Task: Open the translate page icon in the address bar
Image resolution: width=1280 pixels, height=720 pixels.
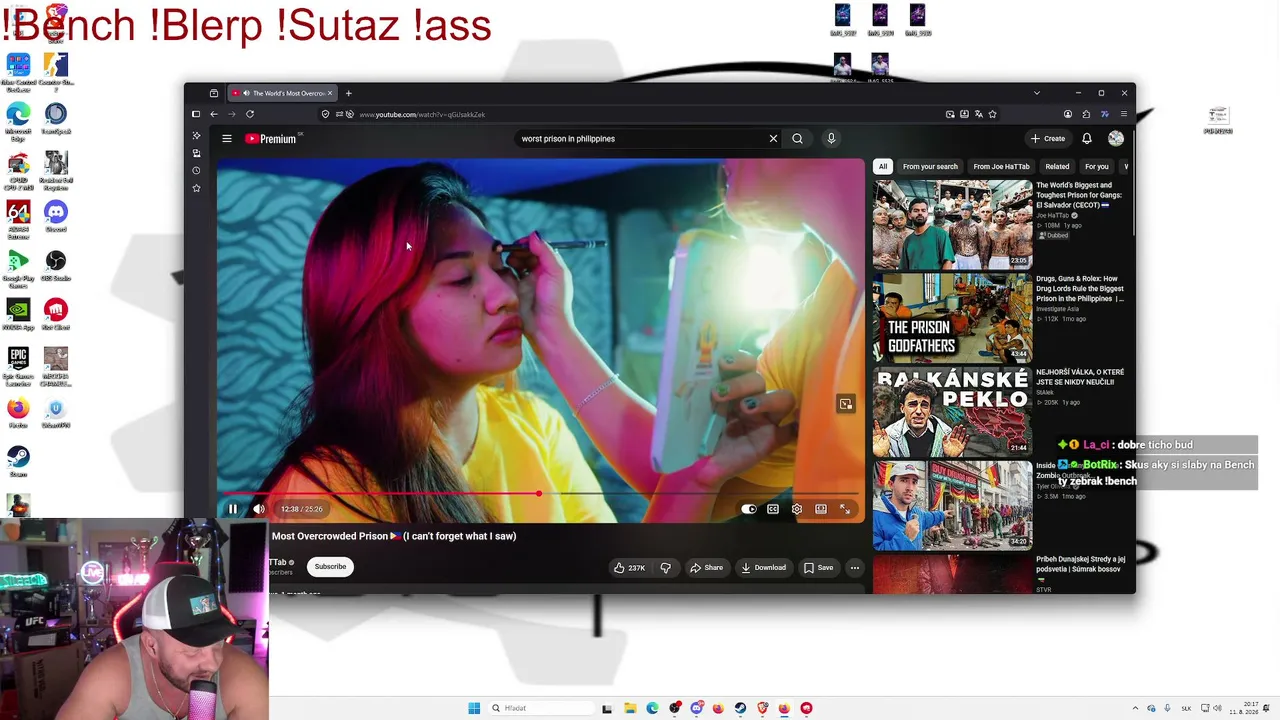Action: [x=978, y=114]
